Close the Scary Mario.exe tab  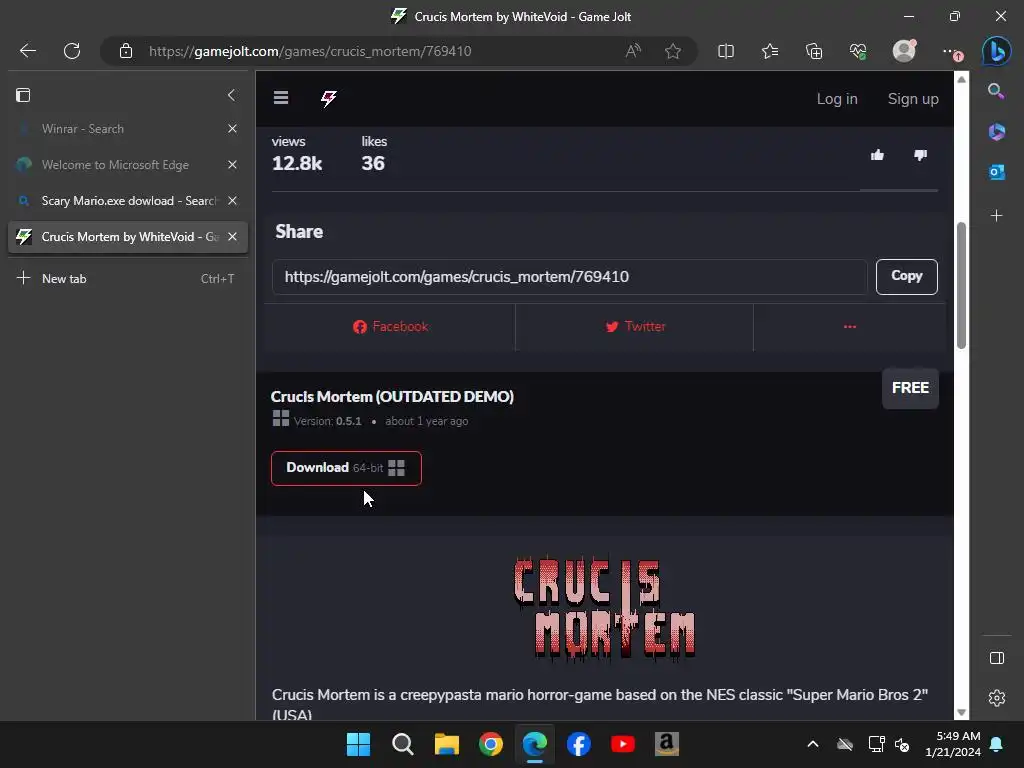(232, 200)
